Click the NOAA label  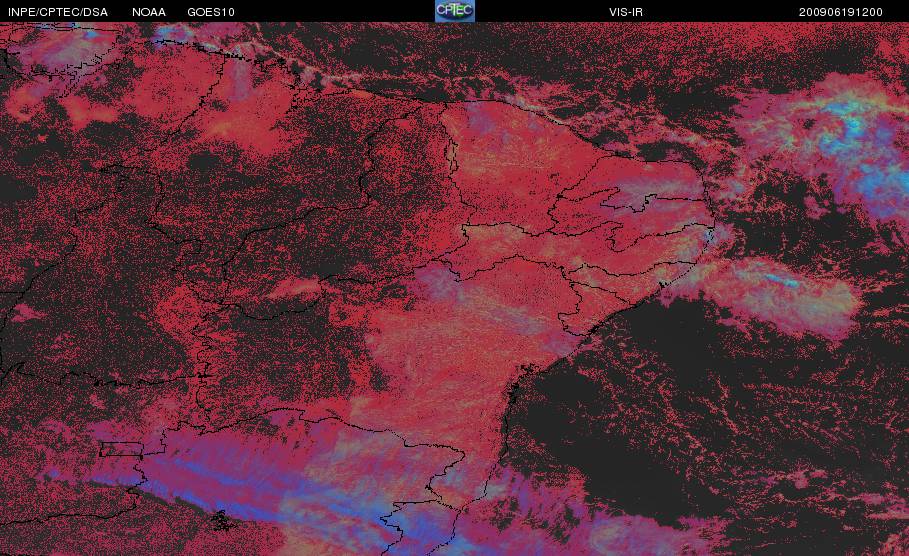point(149,12)
